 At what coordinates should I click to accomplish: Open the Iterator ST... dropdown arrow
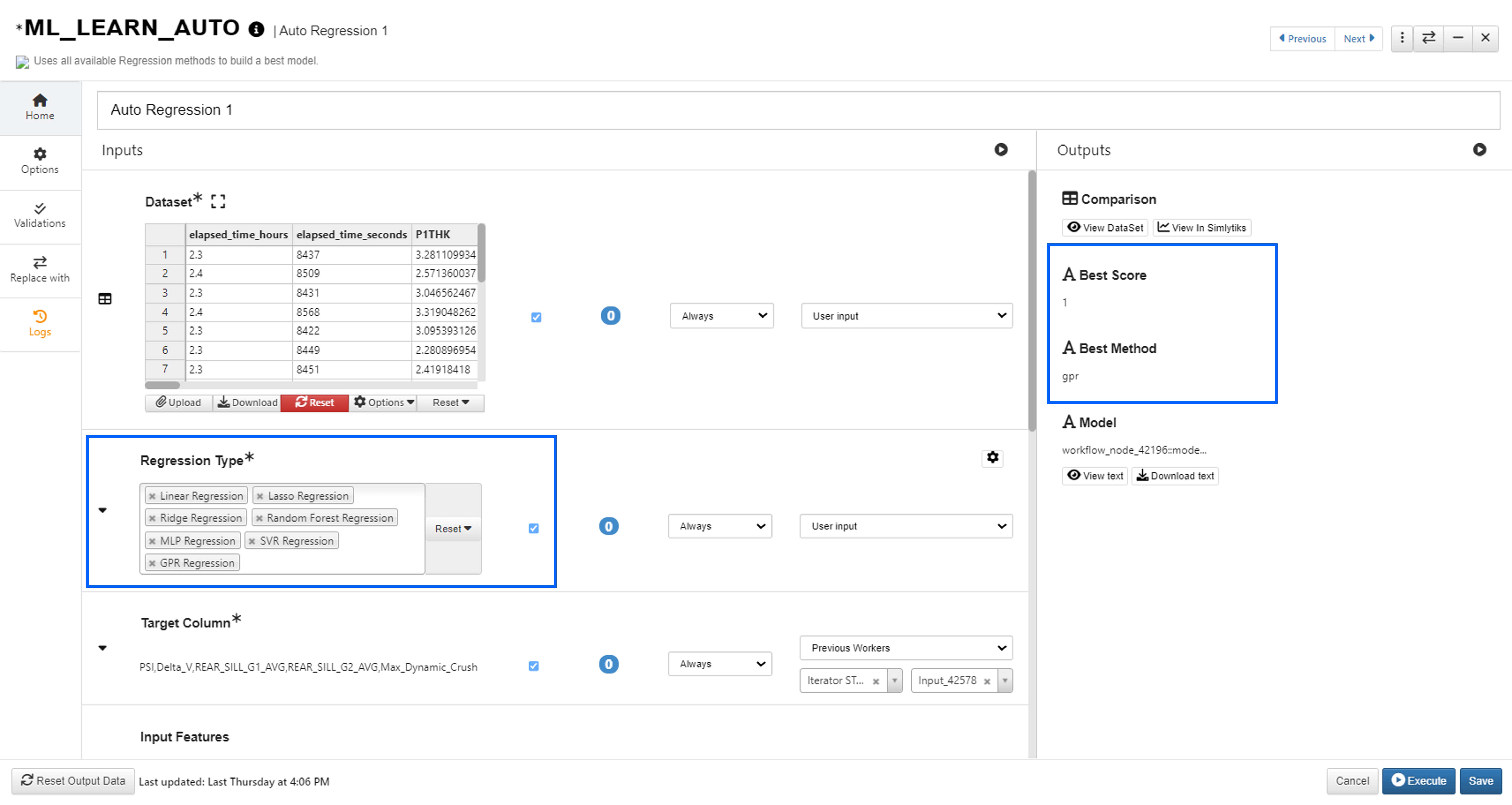tap(895, 681)
